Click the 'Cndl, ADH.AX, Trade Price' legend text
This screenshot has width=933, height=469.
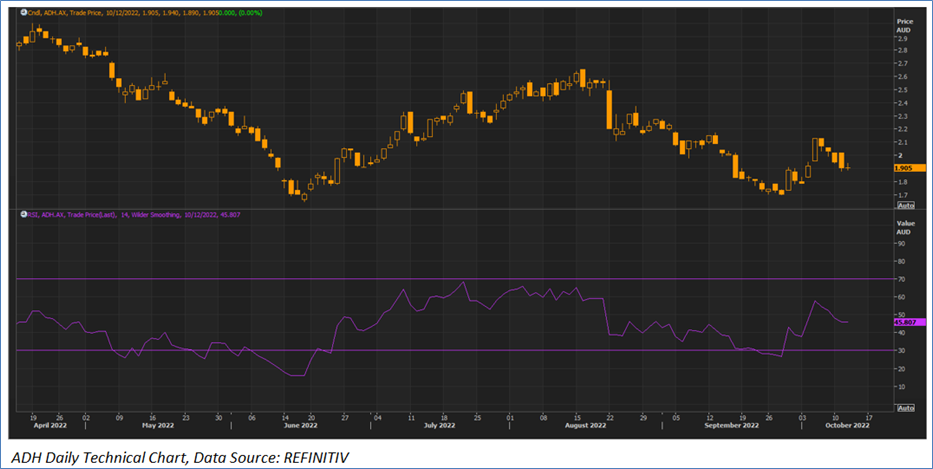pyautogui.click(x=65, y=12)
